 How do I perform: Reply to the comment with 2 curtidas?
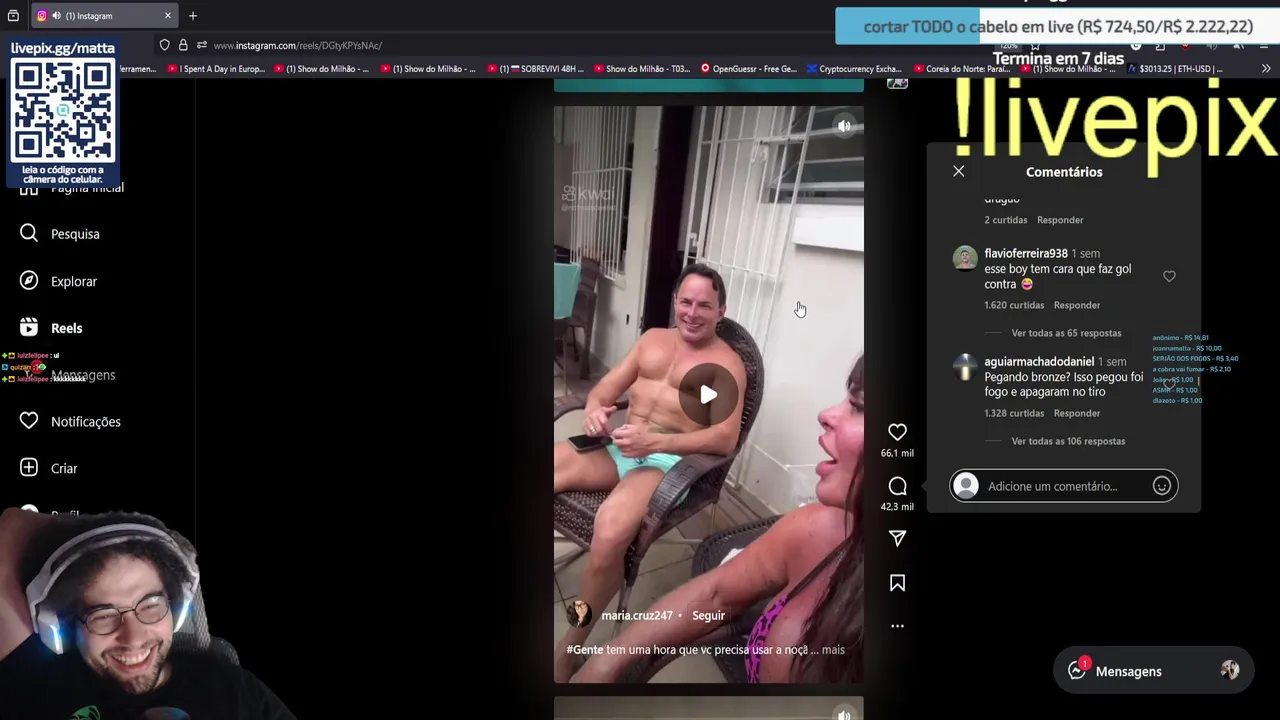[x=1060, y=220]
